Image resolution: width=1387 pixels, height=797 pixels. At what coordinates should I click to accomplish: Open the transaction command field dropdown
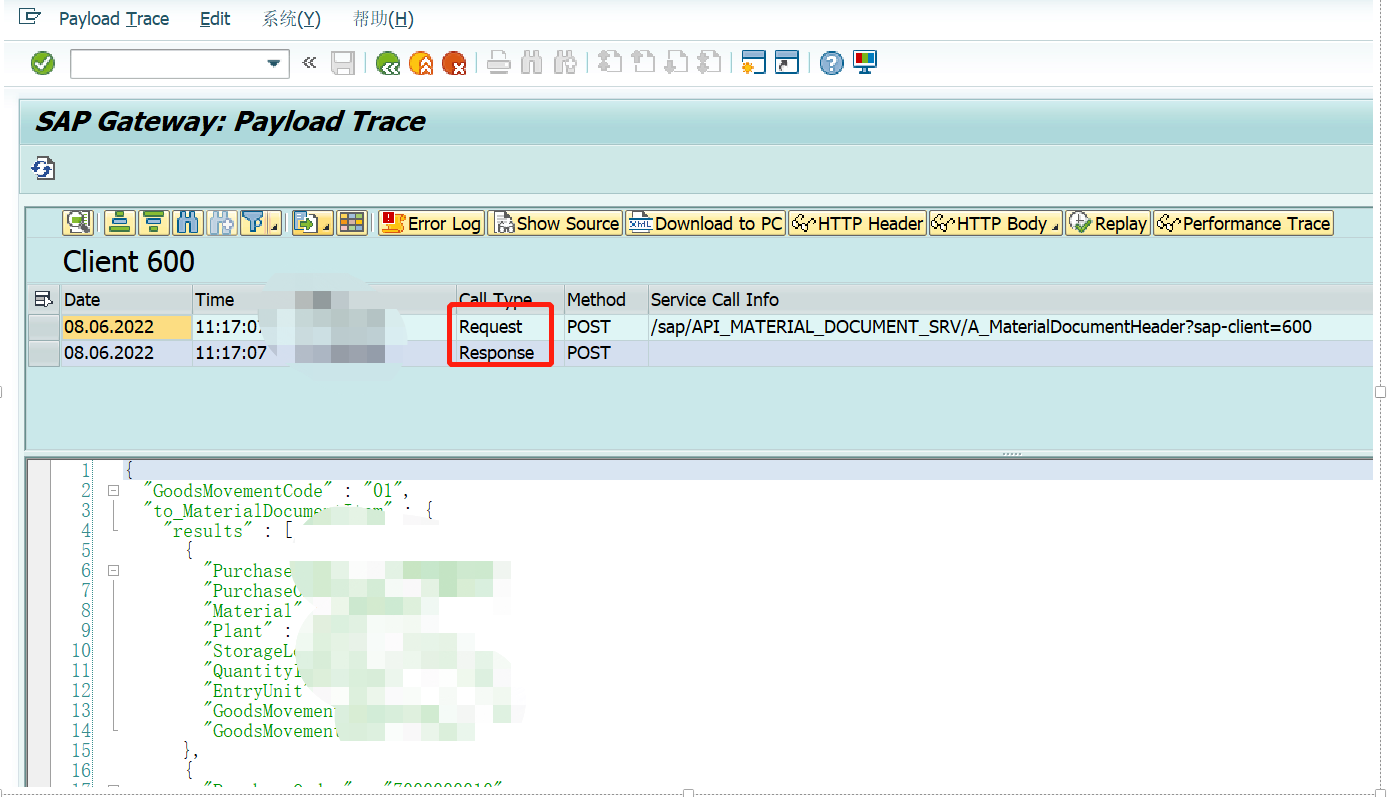click(274, 64)
